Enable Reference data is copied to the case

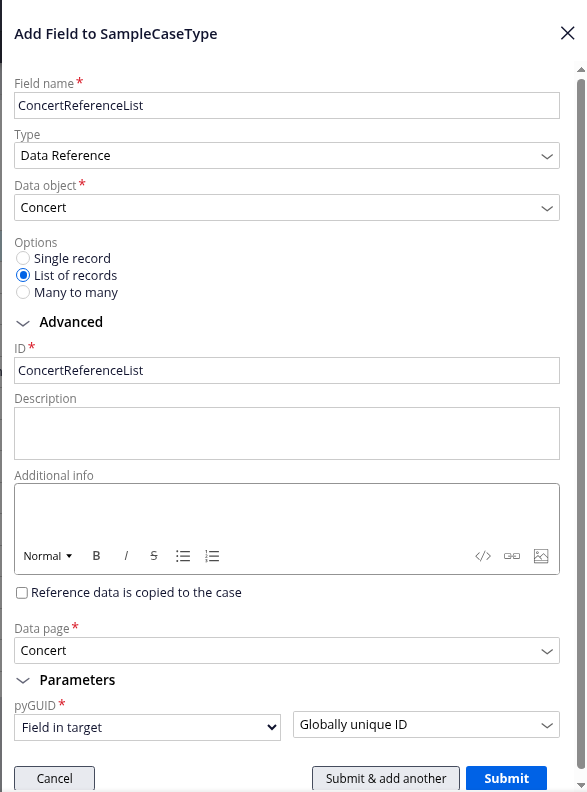[x=22, y=593]
